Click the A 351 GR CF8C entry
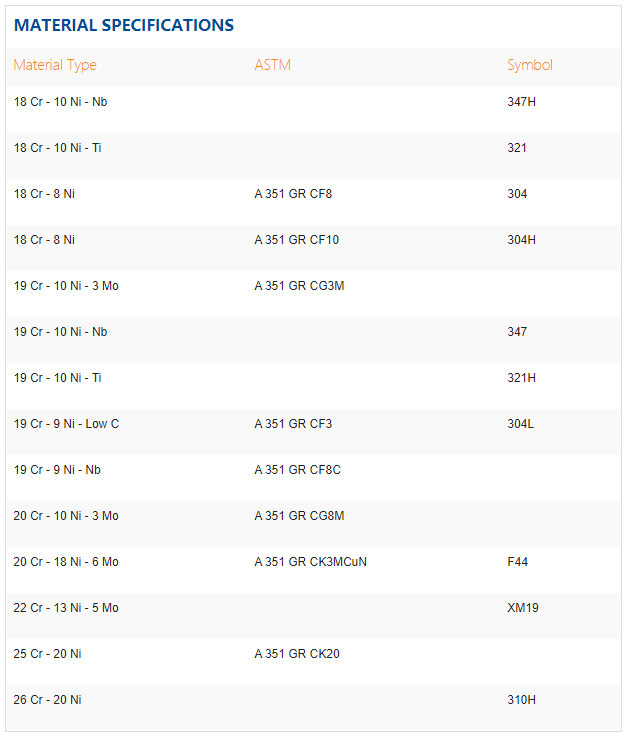Screen dimensions: 629x739 [297, 470]
